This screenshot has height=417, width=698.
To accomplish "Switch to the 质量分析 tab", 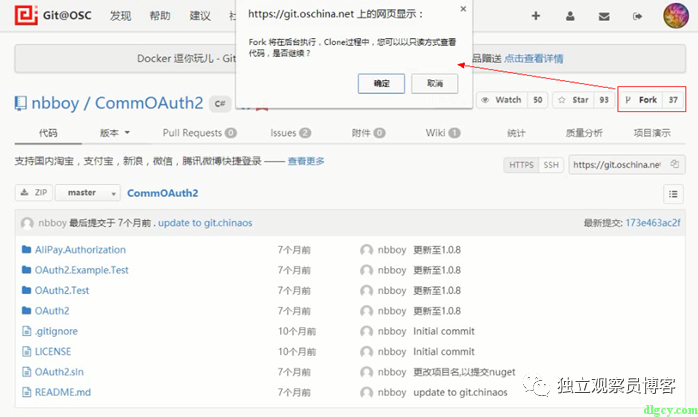I will 584,133.
